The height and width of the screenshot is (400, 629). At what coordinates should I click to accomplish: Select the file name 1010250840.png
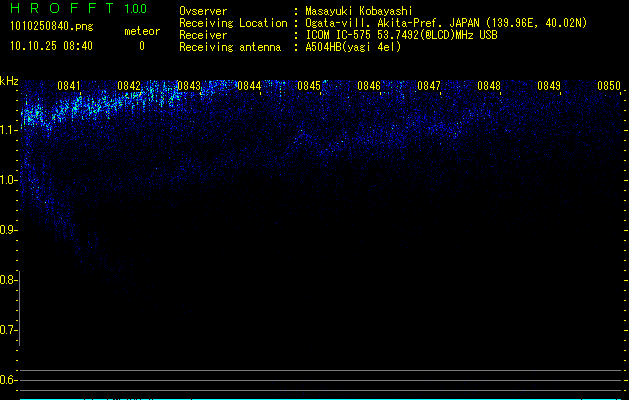51,27
